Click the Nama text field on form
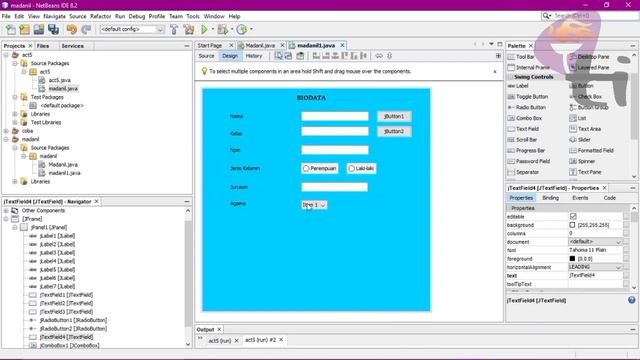Viewport: 640px width, 360px height. (335, 116)
